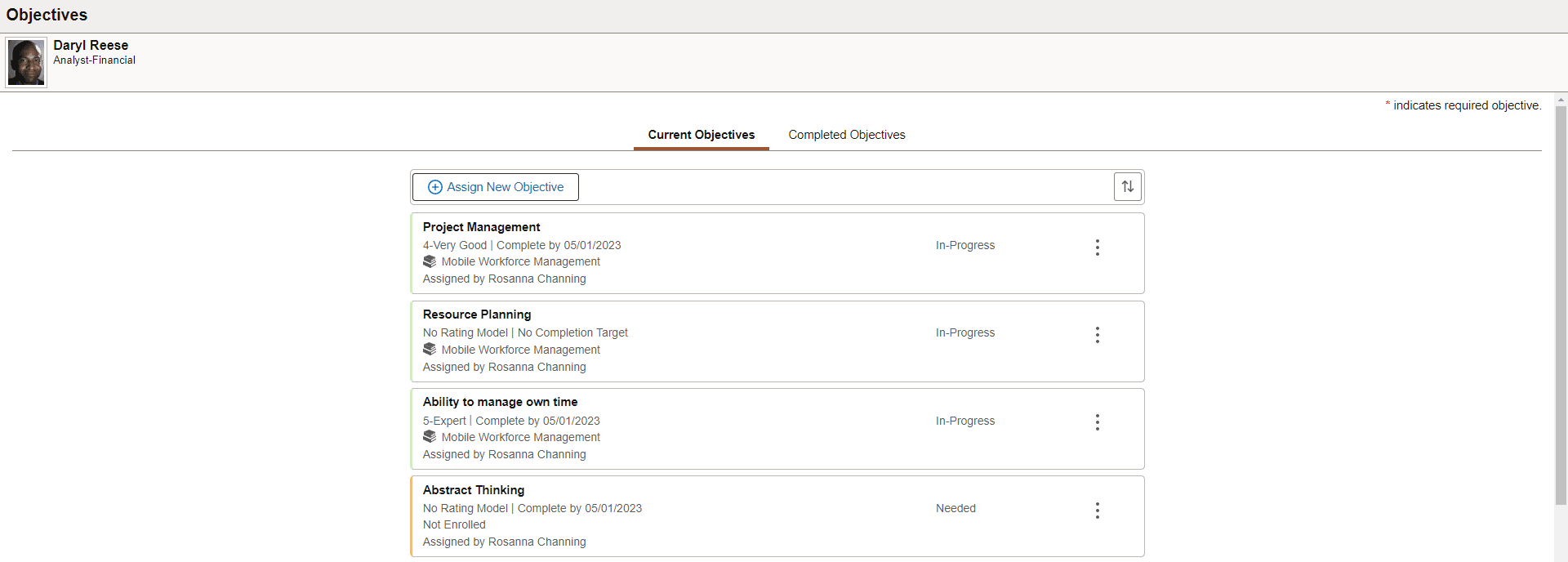Open actions menu for Project Management
Screen dimensions: 1568x562
pyautogui.click(x=1097, y=247)
